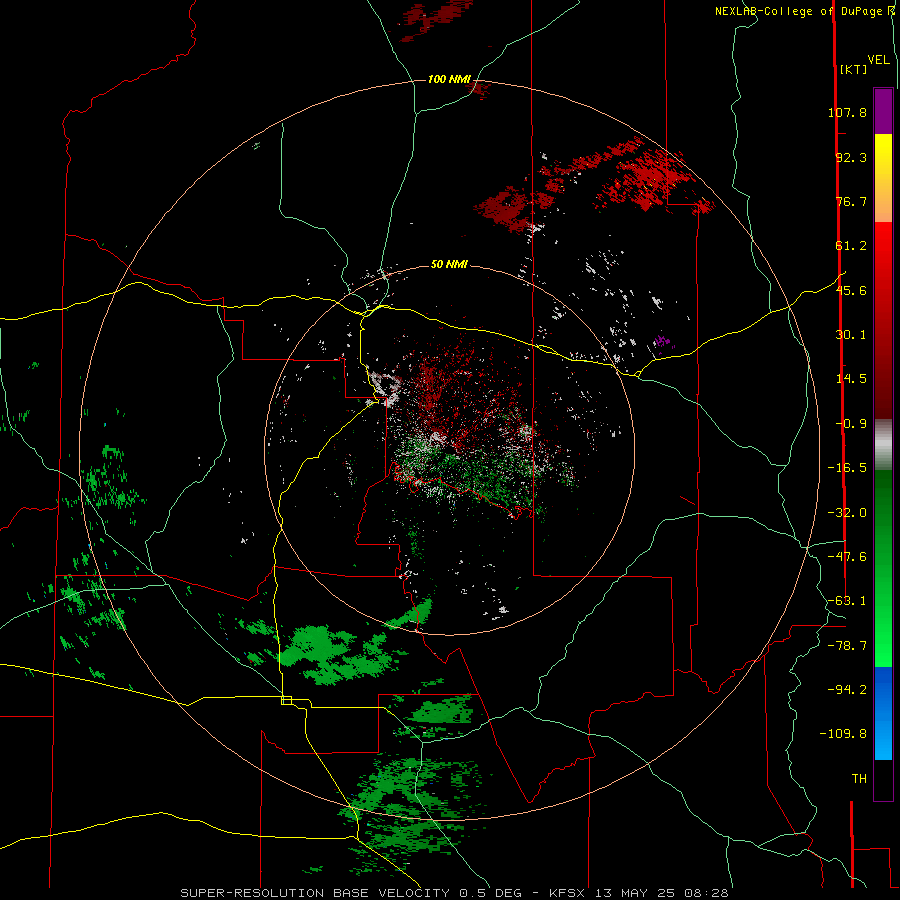Pick the green inbound segment of the scale

pyautogui.click(x=883, y=568)
